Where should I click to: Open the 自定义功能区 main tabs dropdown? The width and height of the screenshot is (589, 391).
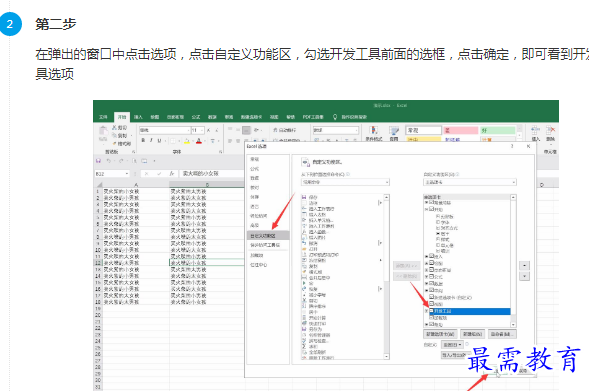coord(470,182)
